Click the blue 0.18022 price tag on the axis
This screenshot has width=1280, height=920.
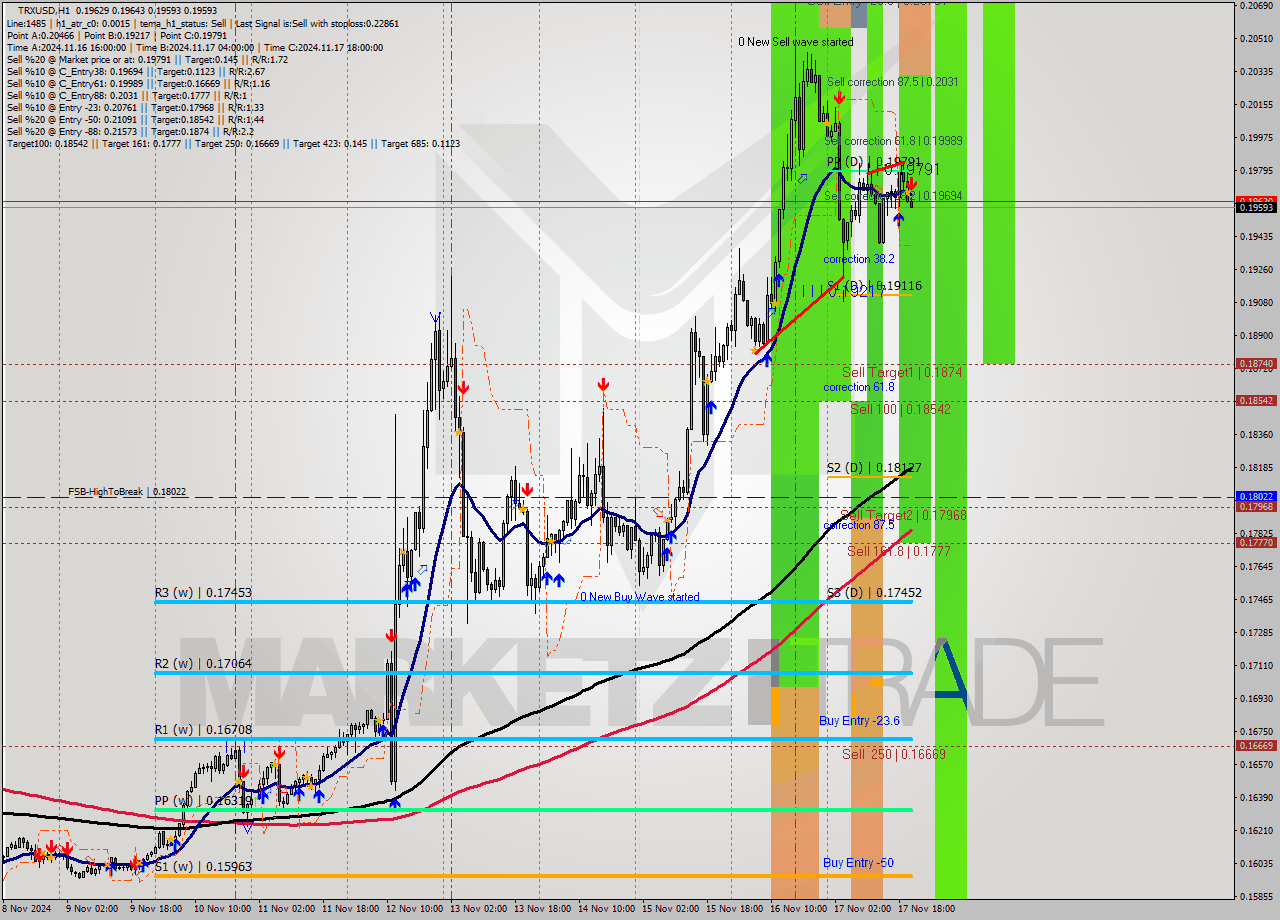(x=1256, y=496)
